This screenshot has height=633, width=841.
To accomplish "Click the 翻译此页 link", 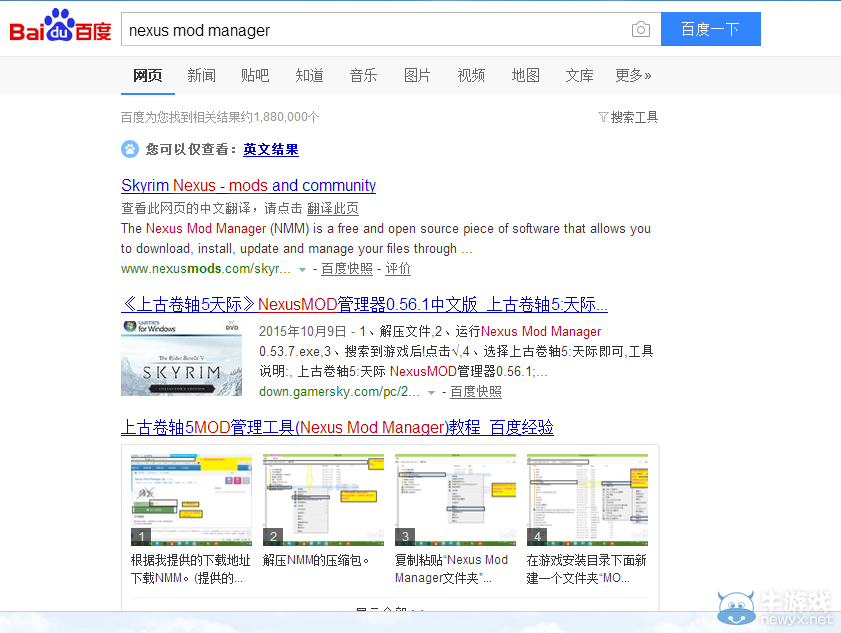I will coord(333,208).
